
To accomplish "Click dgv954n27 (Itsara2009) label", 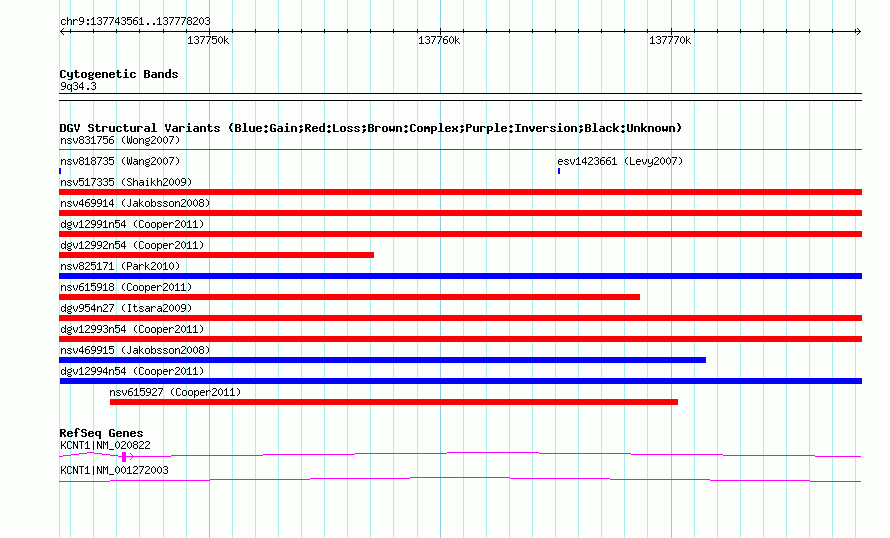I will click(126, 308).
